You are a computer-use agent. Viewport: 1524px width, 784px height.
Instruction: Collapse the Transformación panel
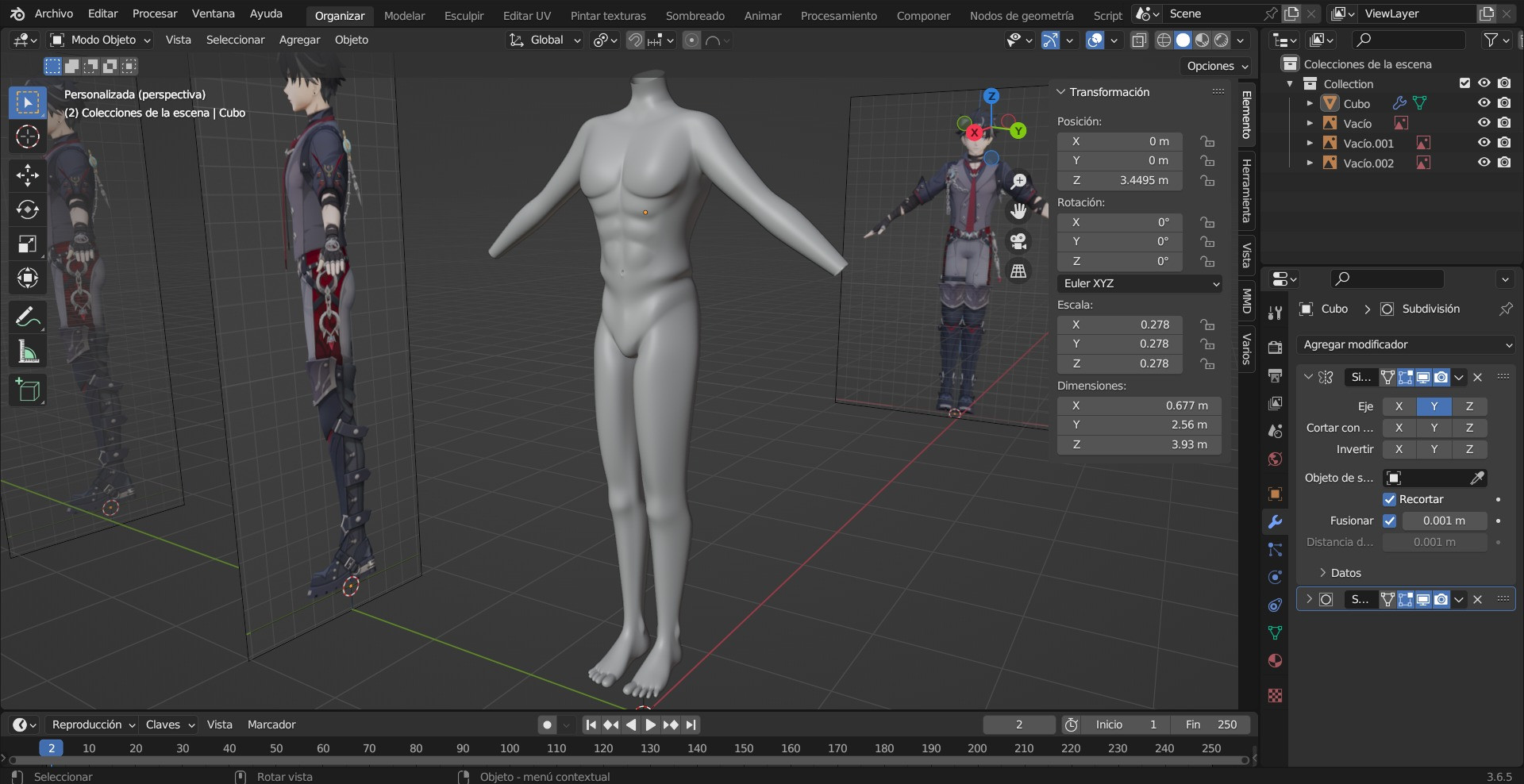(1104, 92)
